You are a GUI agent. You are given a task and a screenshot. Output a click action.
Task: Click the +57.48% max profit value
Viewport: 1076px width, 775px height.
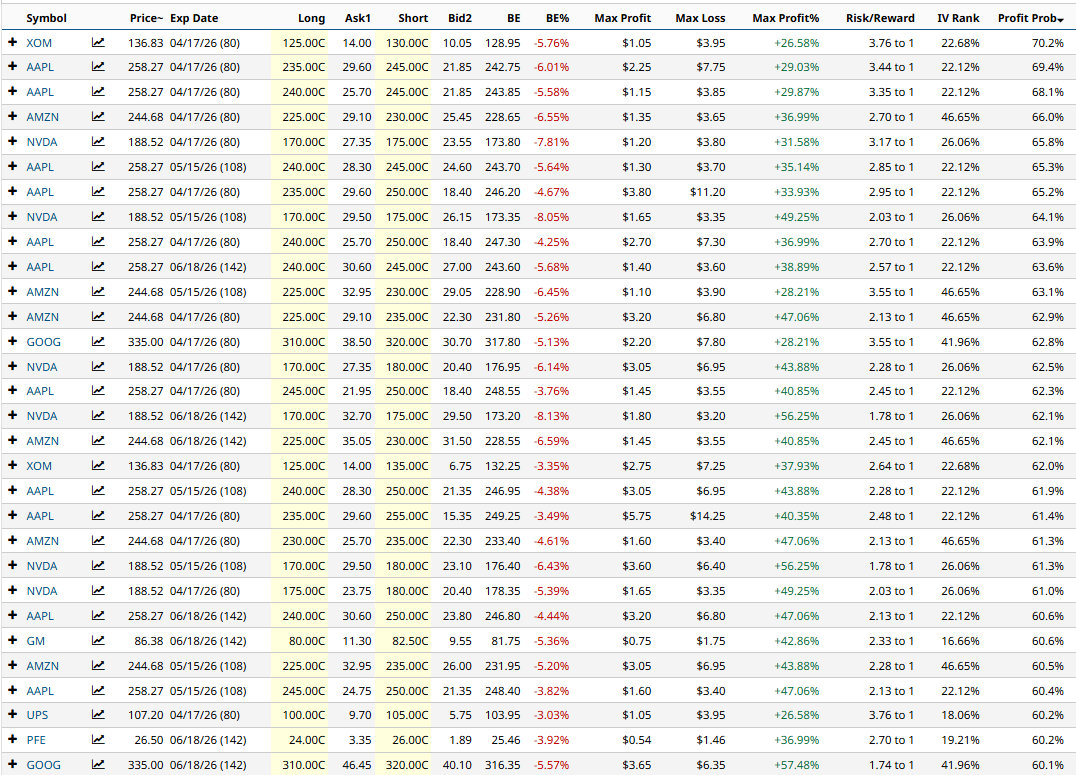(797, 765)
